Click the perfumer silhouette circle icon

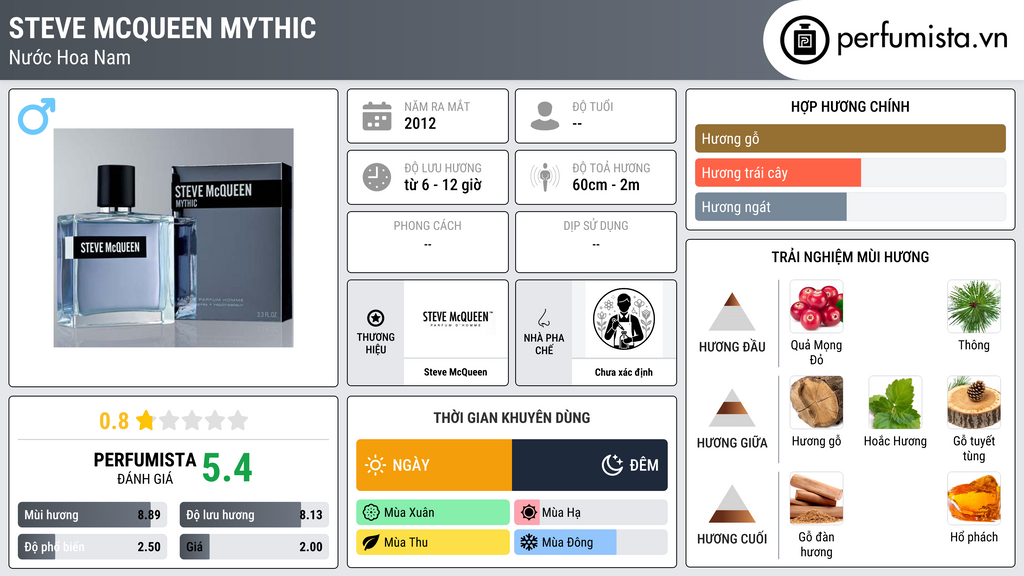click(624, 319)
